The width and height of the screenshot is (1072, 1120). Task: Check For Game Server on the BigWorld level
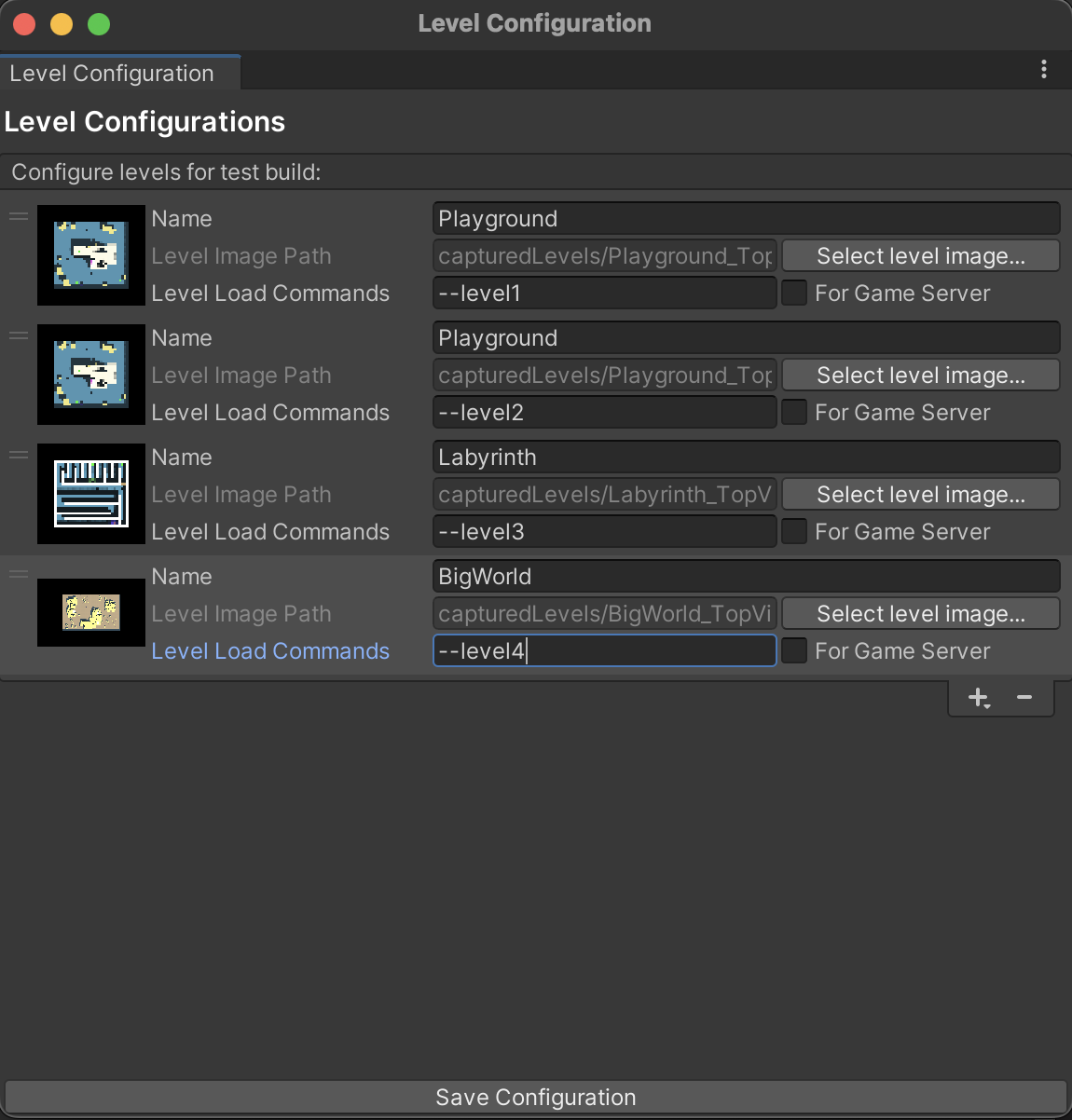[x=794, y=650]
